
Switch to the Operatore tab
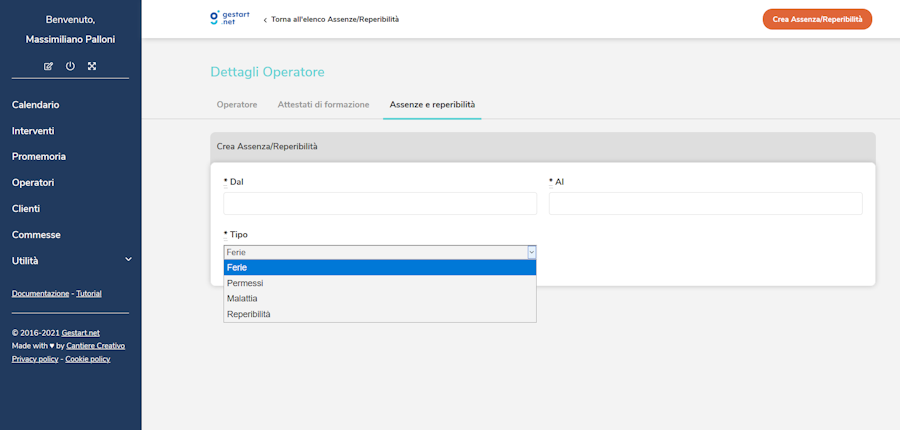point(237,104)
